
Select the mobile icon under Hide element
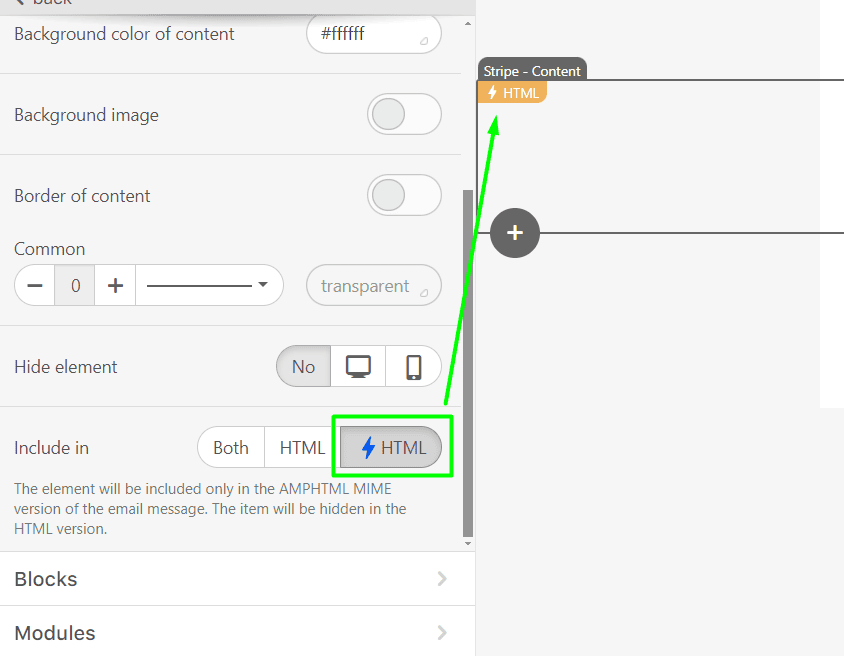(414, 366)
